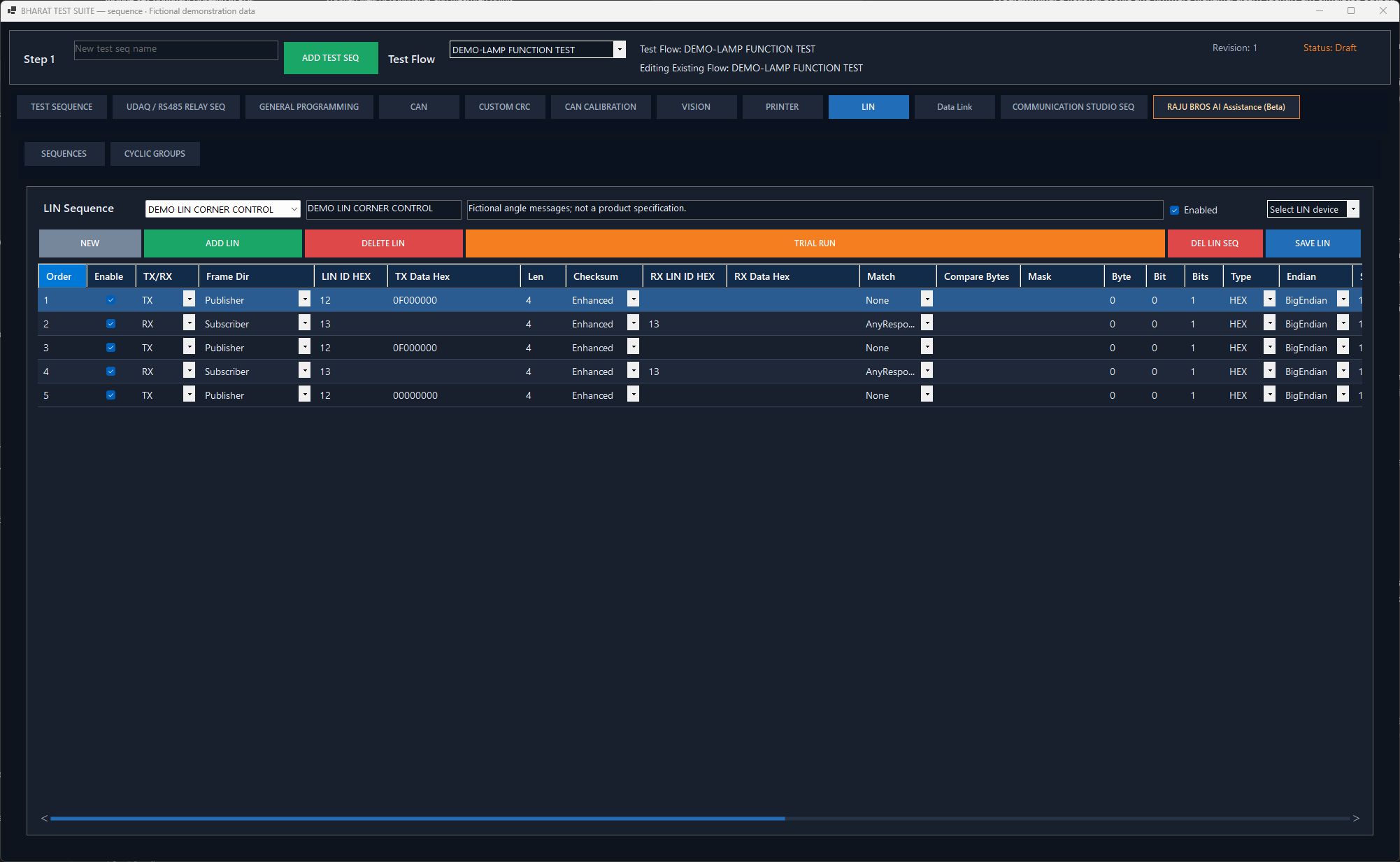Click the app icon in the title bar
This screenshot has width=1400, height=862.
point(12,10)
